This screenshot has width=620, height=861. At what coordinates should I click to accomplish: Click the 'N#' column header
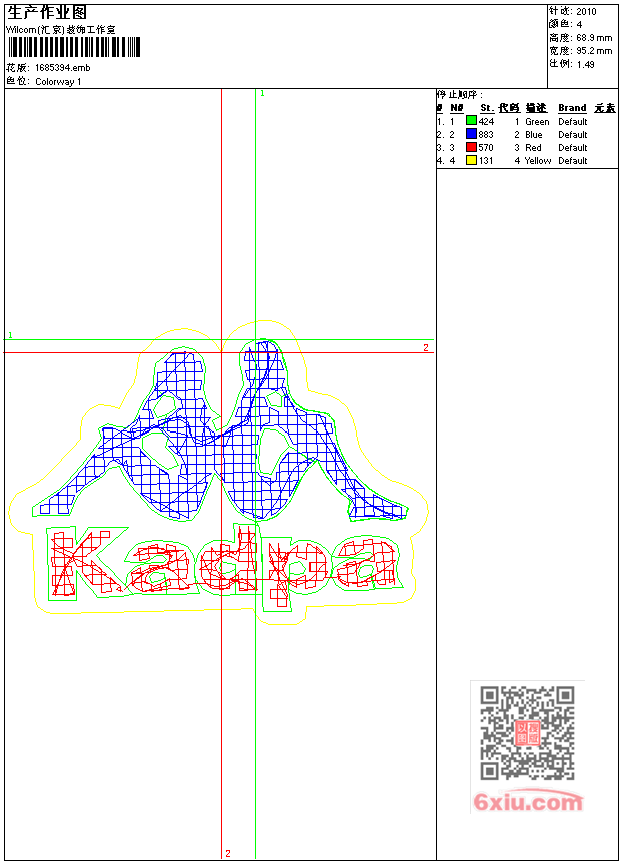click(x=457, y=108)
